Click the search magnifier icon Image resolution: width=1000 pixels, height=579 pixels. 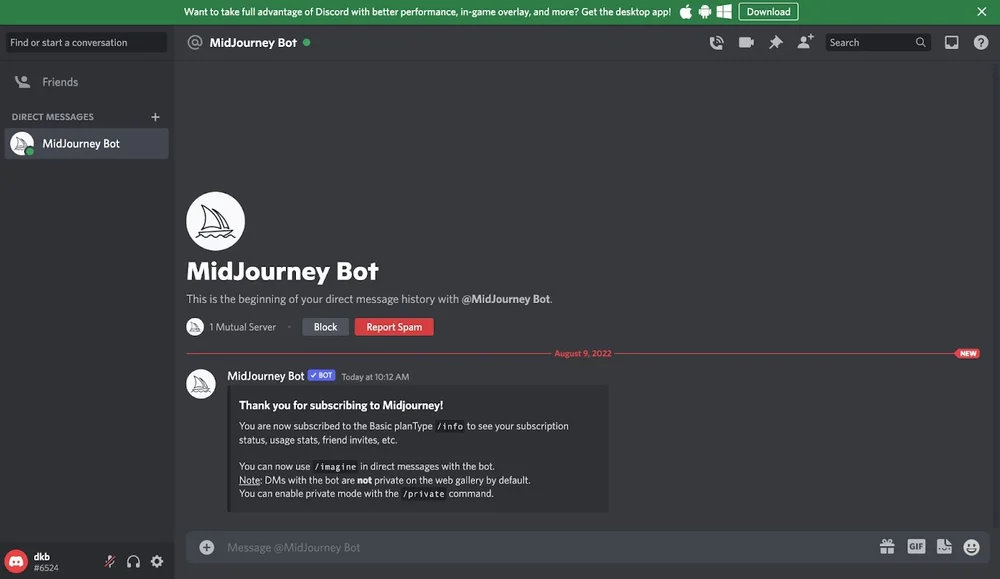pyautogui.click(x=920, y=42)
